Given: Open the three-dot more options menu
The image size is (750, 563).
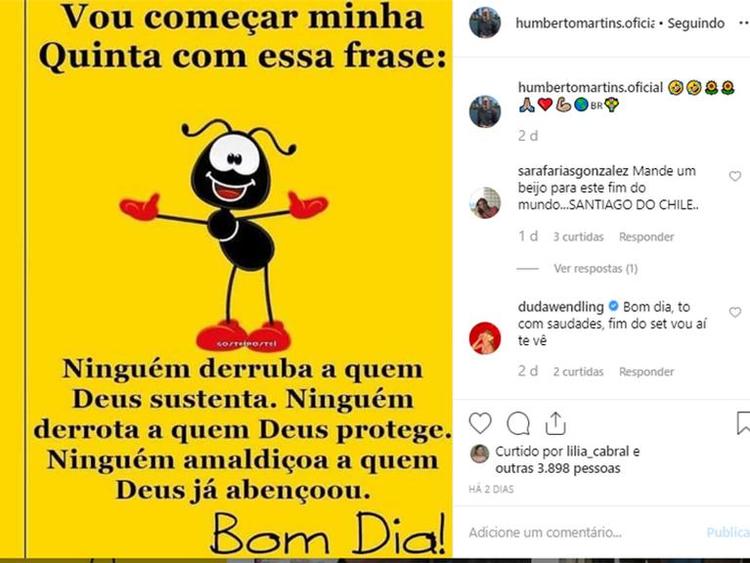Looking at the screenshot, I should 743,22.
